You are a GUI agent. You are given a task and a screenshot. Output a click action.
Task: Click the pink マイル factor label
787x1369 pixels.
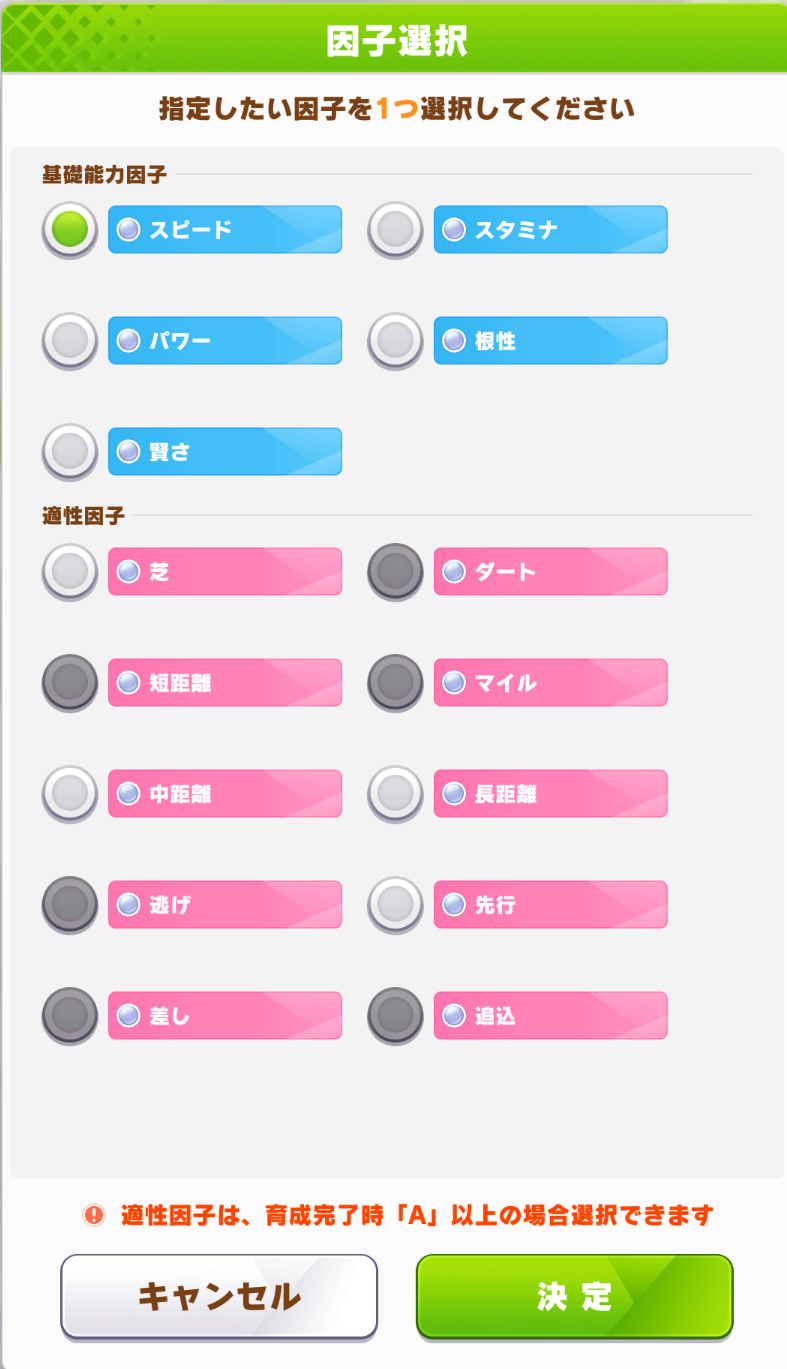click(x=550, y=683)
